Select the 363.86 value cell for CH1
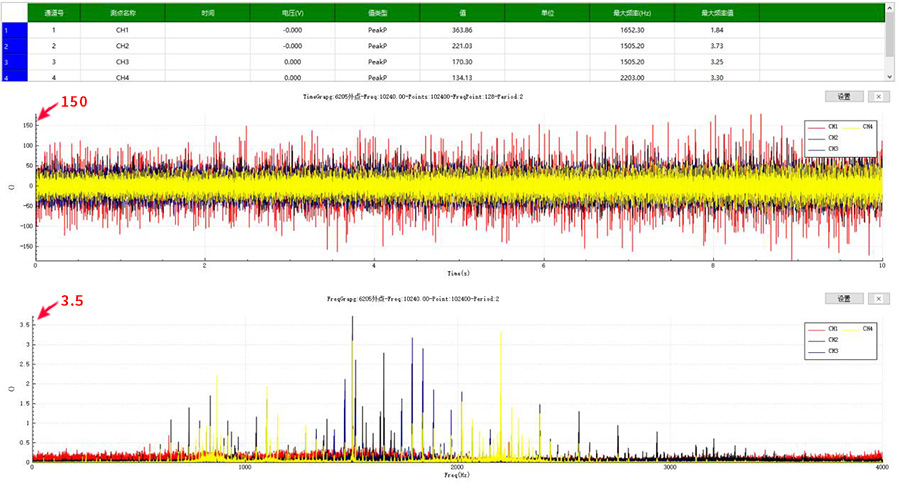Viewport: 900px width, 485px height. [x=462, y=31]
